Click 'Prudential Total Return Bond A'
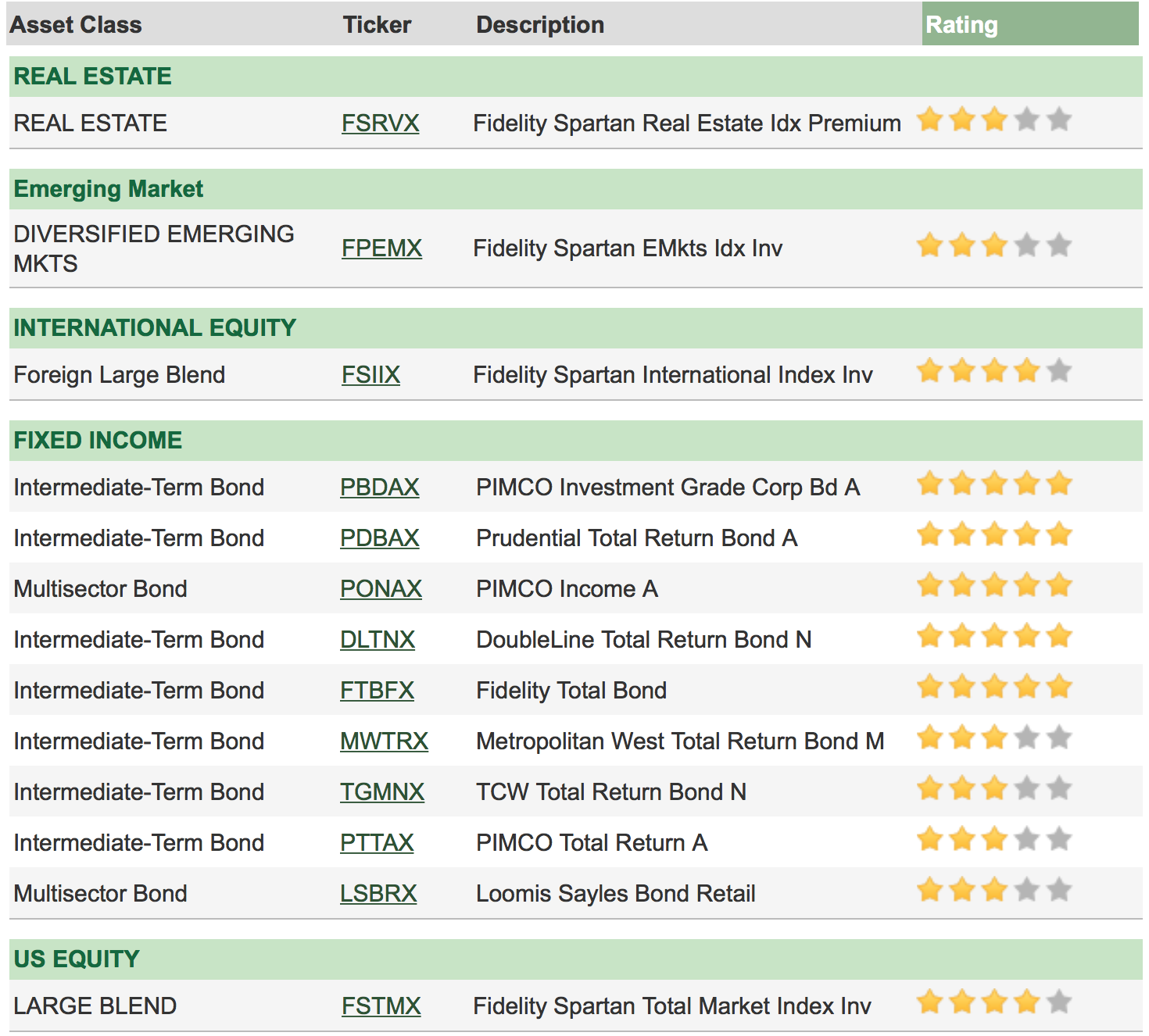This screenshot has height=1036, width=1149. pyautogui.click(x=637, y=538)
